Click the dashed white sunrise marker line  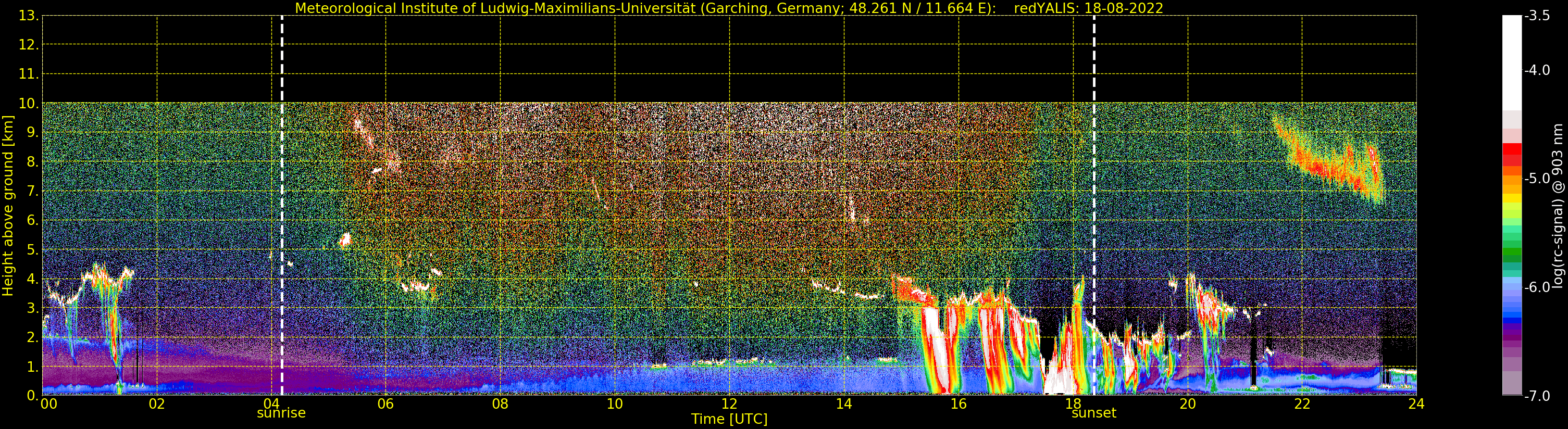click(x=282, y=206)
